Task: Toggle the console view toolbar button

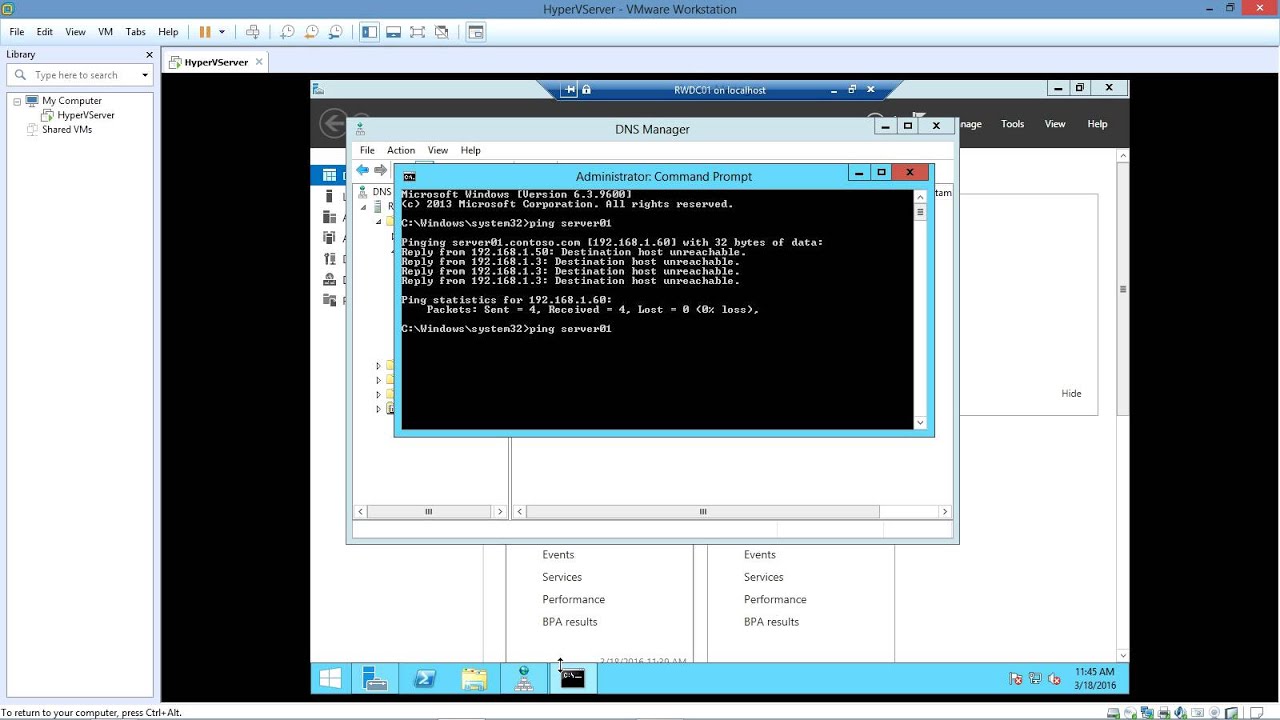Action: pyautogui.click(x=476, y=32)
